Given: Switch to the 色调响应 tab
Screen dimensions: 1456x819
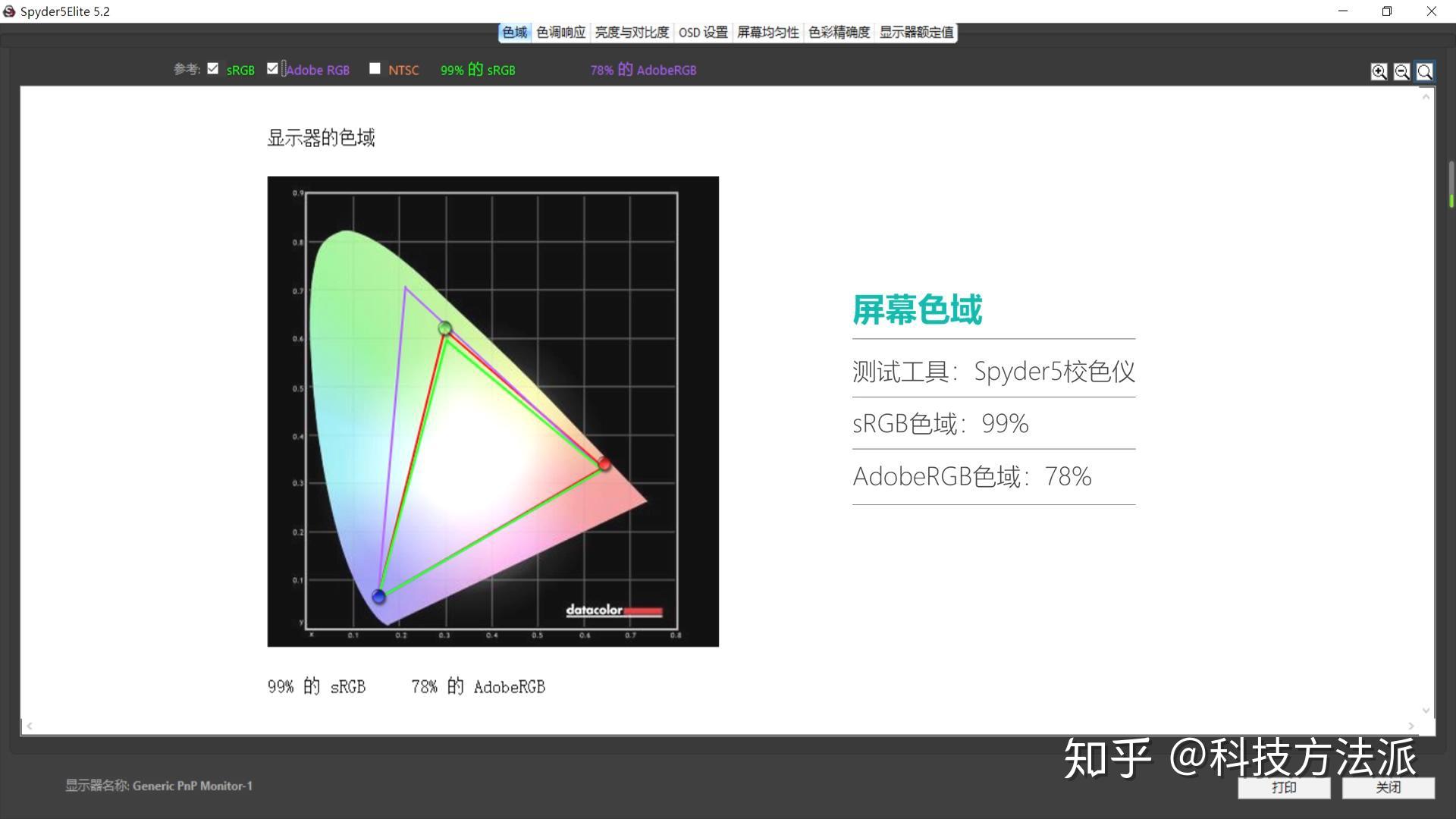Looking at the screenshot, I should [560, 32].
